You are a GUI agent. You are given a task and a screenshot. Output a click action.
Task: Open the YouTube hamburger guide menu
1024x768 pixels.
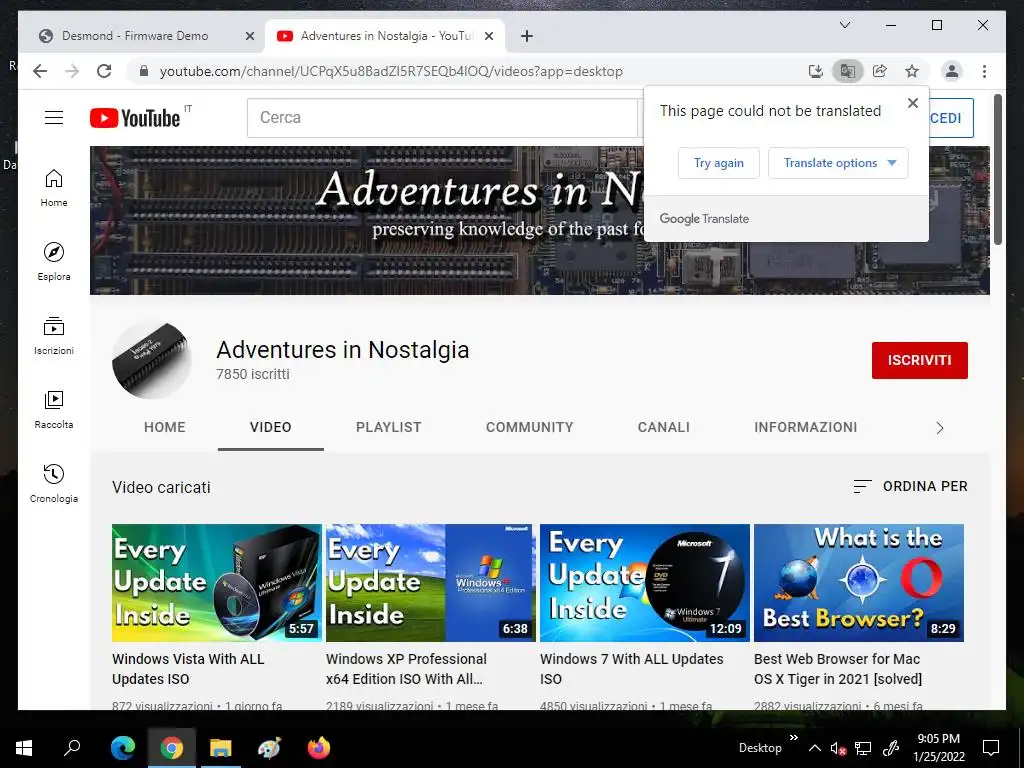[x=54, y=118]
